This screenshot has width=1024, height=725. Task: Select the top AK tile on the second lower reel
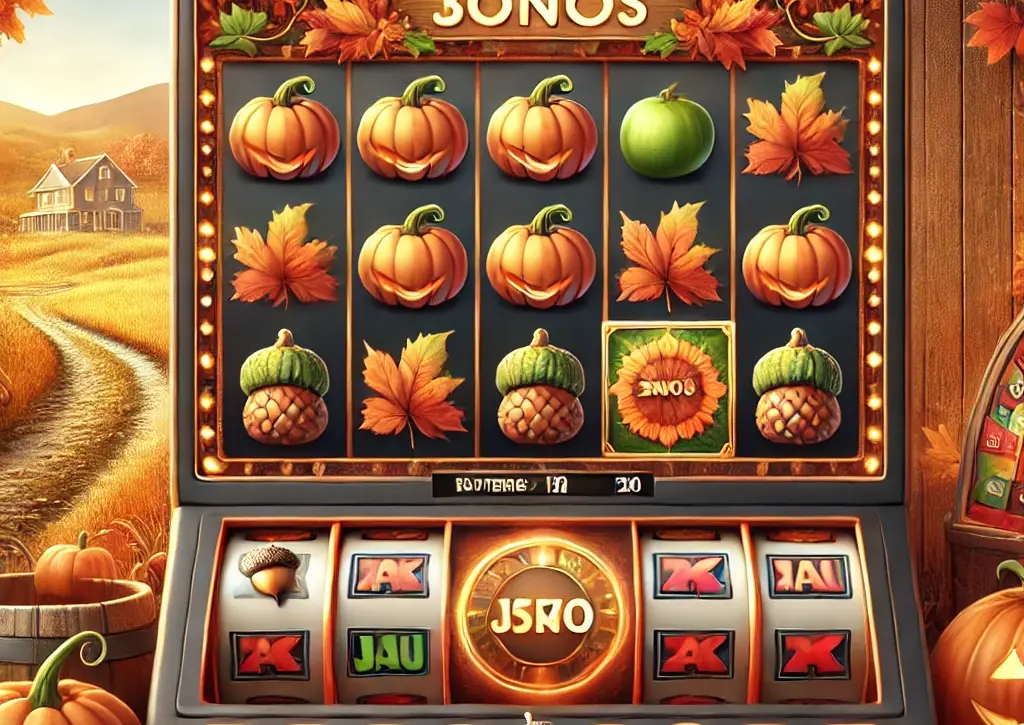point(389,575)
